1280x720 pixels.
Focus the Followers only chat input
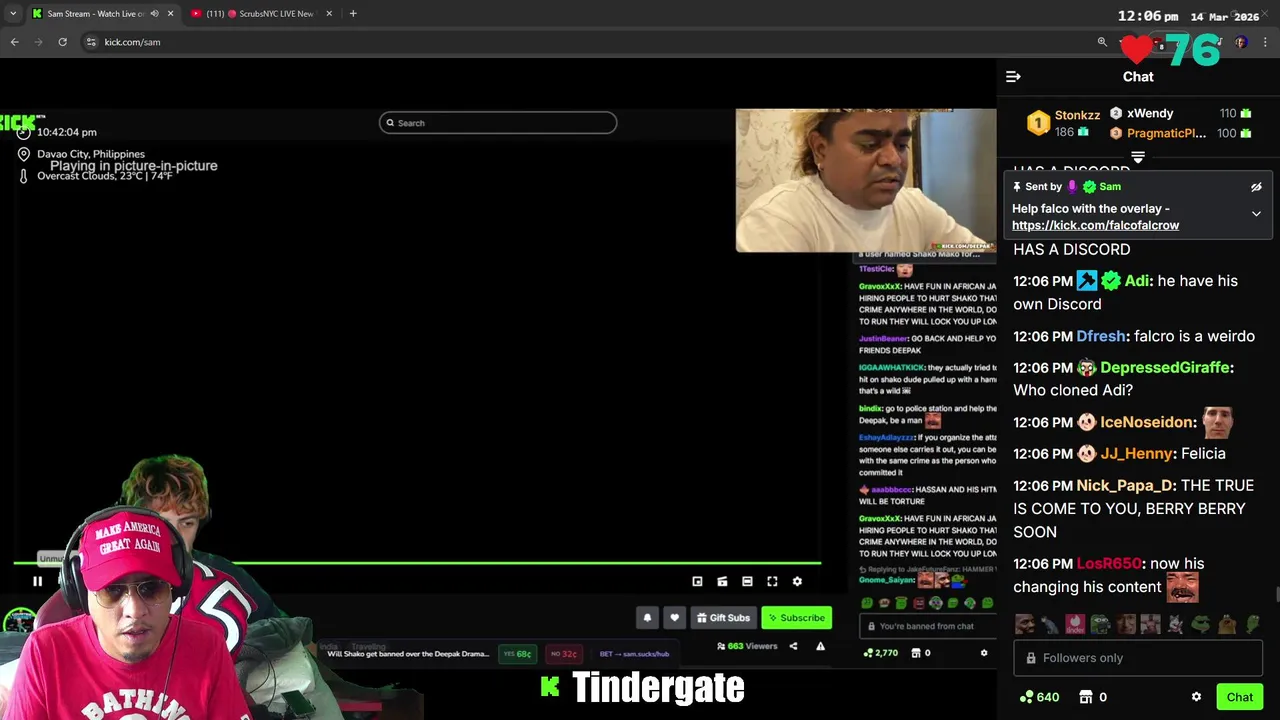(x=1138, y=658)
